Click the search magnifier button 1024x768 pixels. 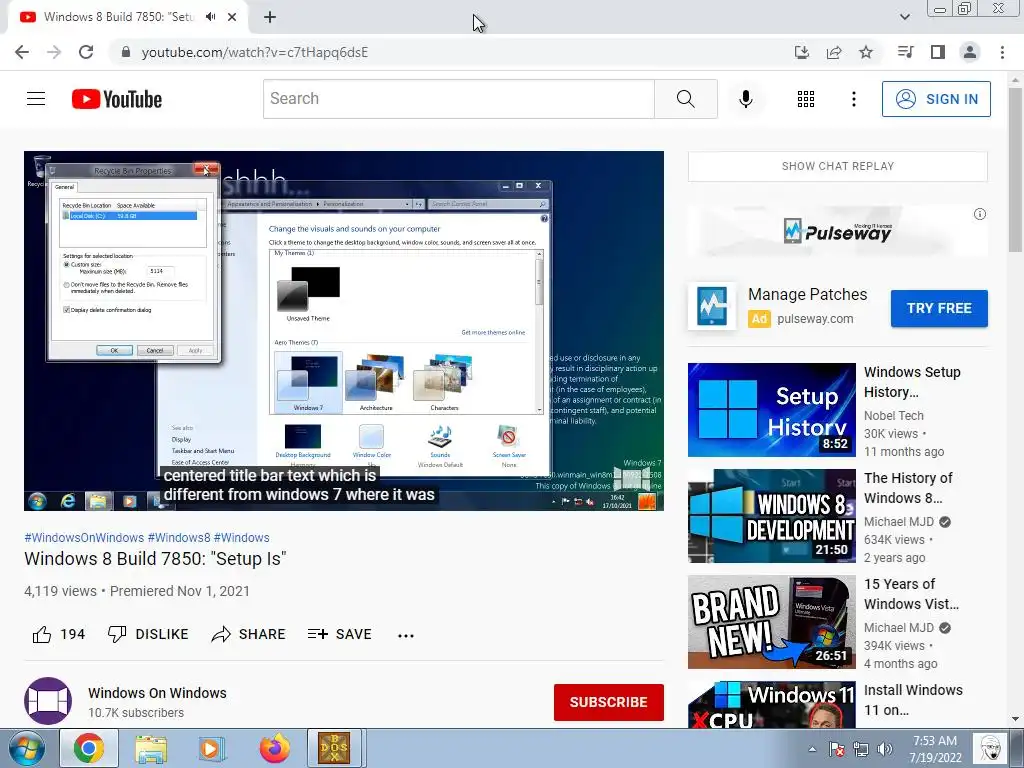coord(686,99)
